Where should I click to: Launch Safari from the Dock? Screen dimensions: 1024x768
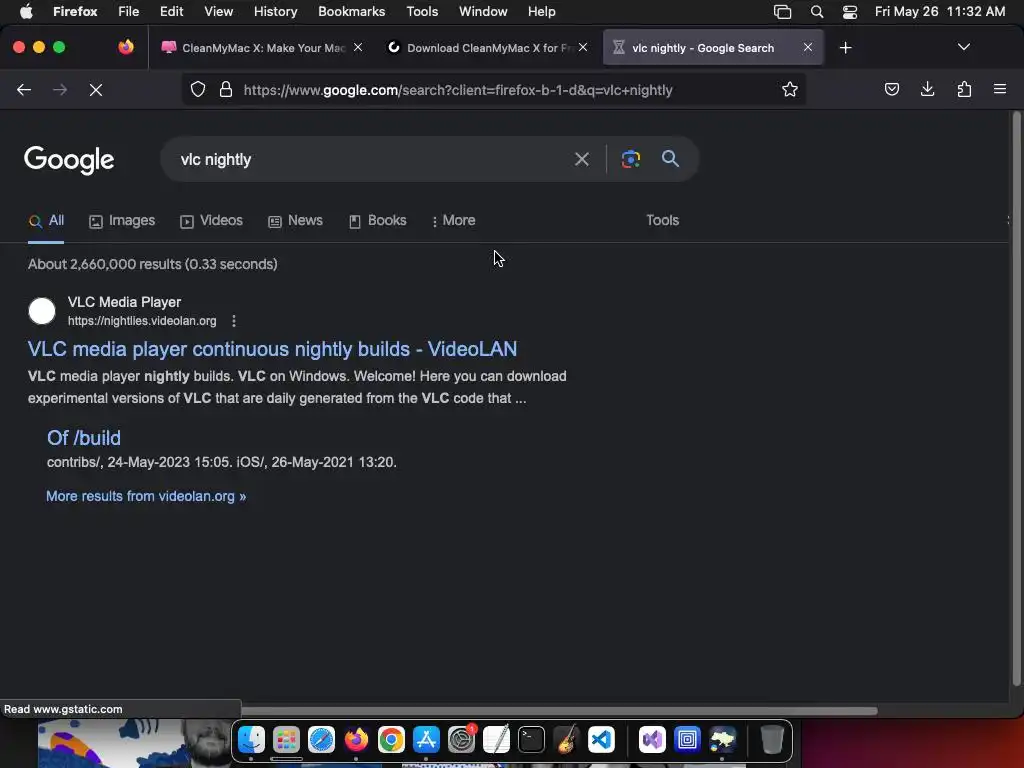[321, 739]
